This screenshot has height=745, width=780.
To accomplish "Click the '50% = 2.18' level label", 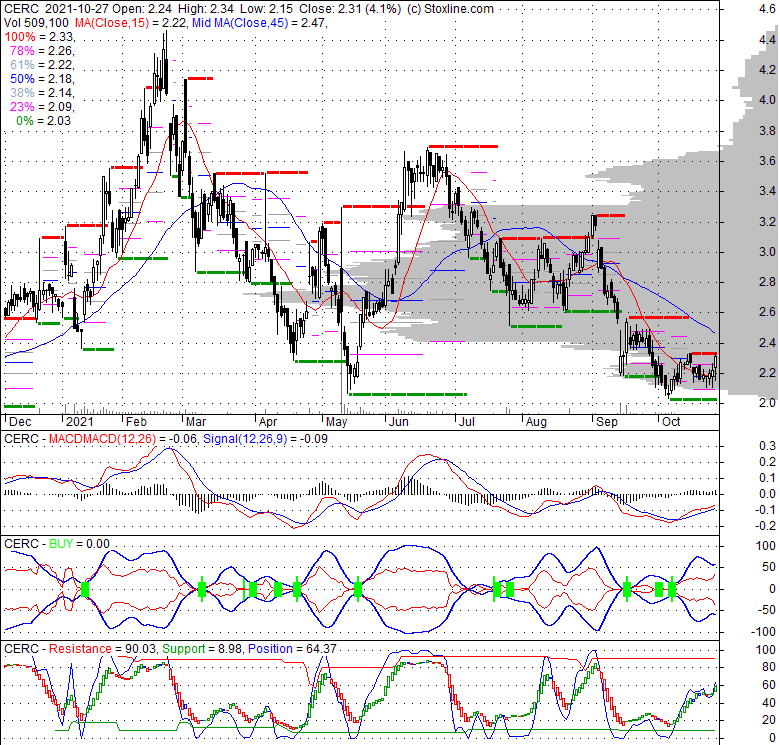I will pos(42,79).
